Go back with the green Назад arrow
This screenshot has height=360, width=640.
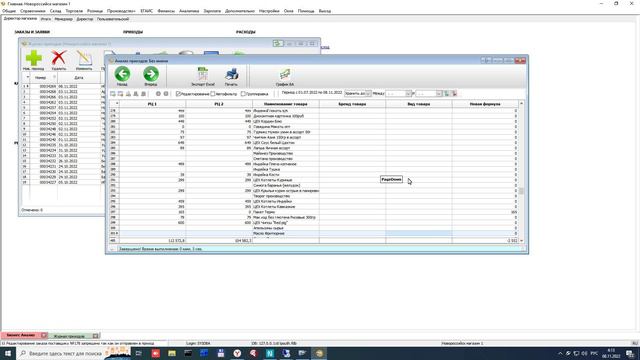click(x=122, y=76)
